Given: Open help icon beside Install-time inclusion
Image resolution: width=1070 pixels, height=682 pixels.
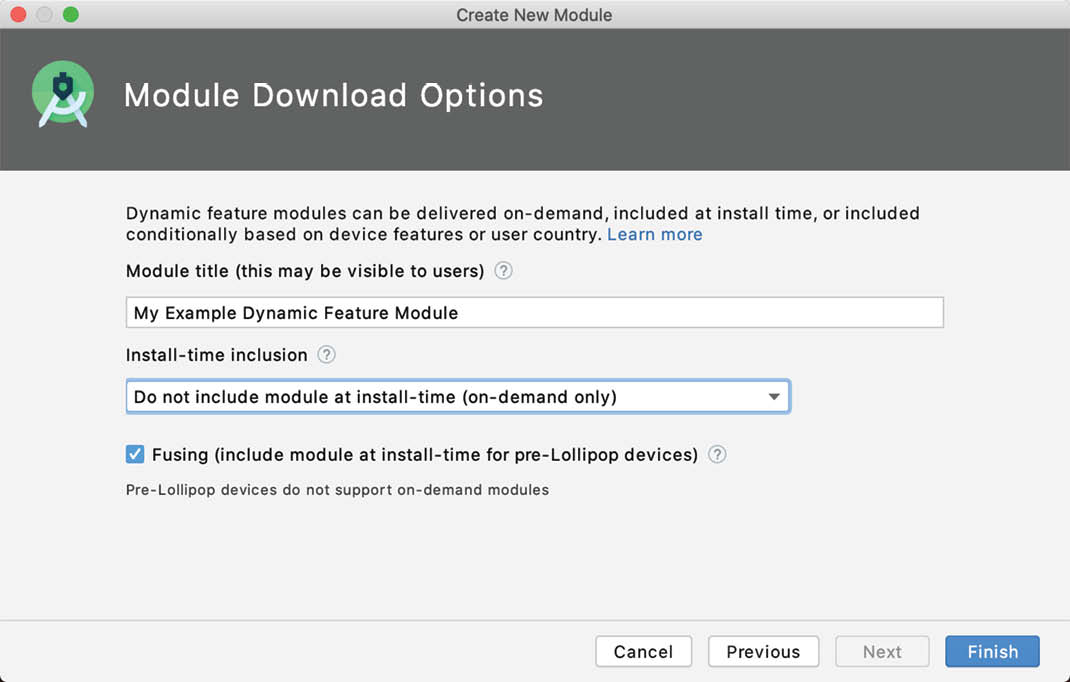Looking at the screenshot, I should click(327, 355).
